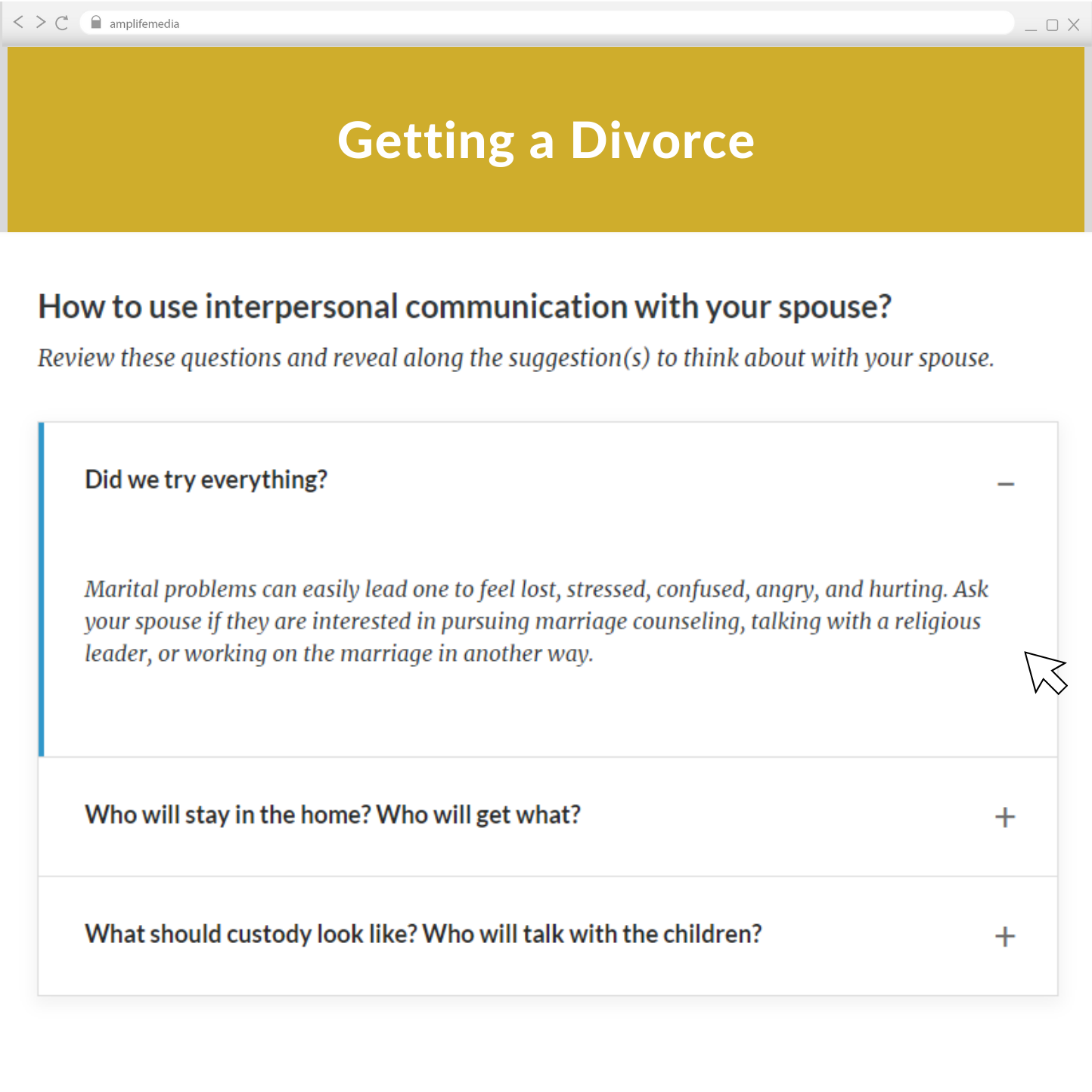Click the review questions instruction line
Image resolution: width=1092 pixels, height=1092 pixels.
[x=516, y=358]
